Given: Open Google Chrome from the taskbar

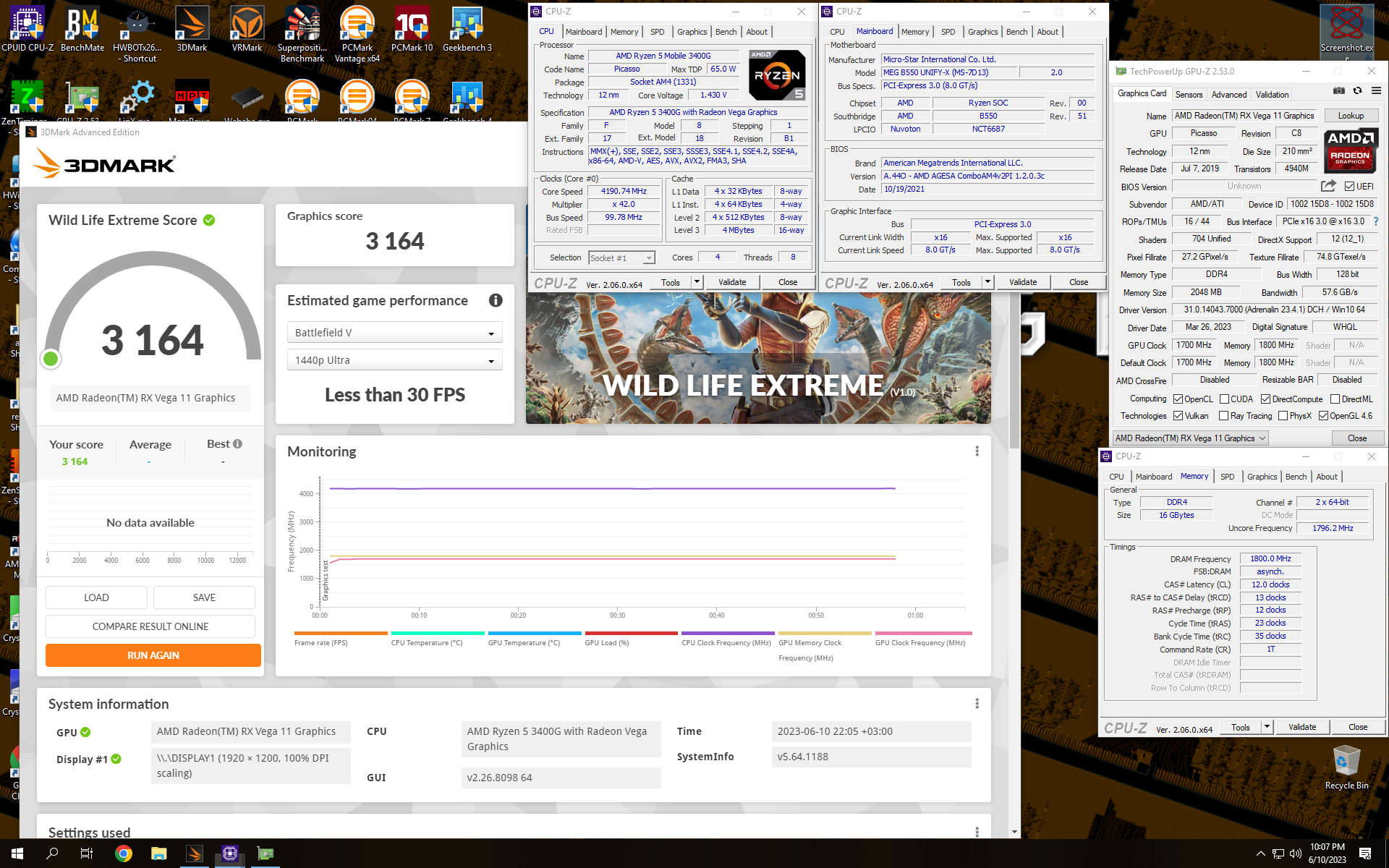Looking at the screenshot, I should coord(123,854).
